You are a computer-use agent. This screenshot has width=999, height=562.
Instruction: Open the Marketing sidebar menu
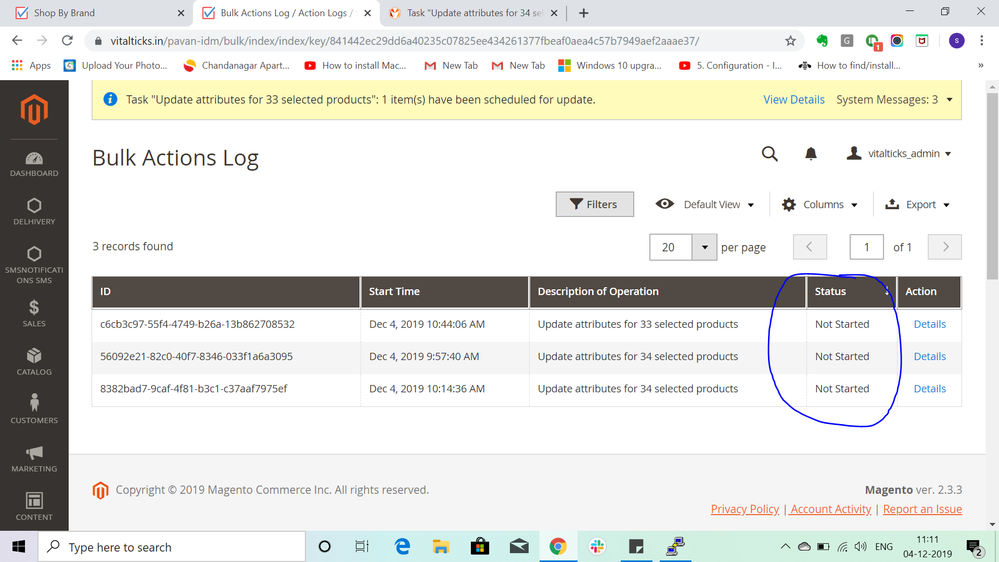click(34, 458)
